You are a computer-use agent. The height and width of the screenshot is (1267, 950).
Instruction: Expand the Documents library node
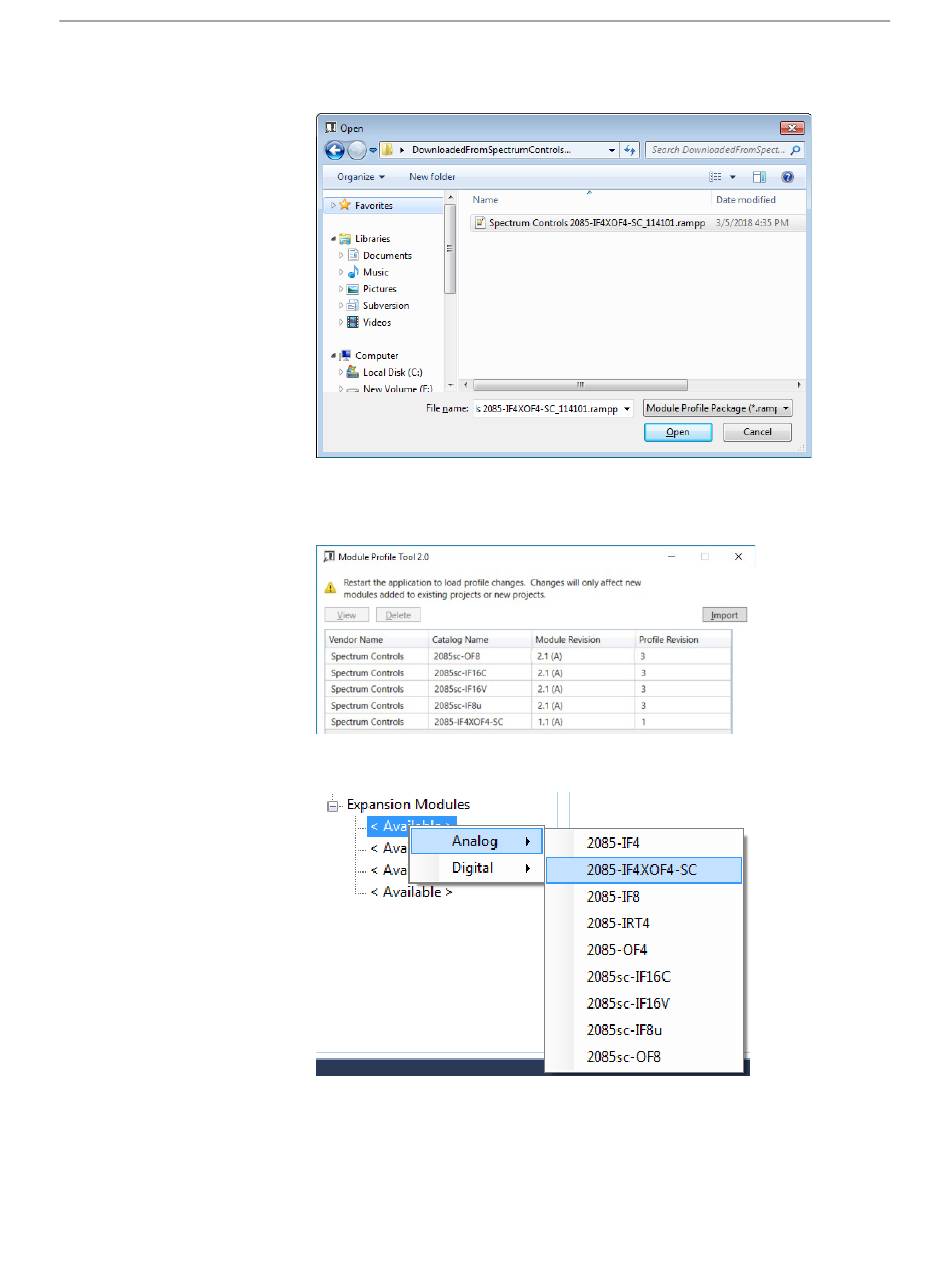pos(341,255)
